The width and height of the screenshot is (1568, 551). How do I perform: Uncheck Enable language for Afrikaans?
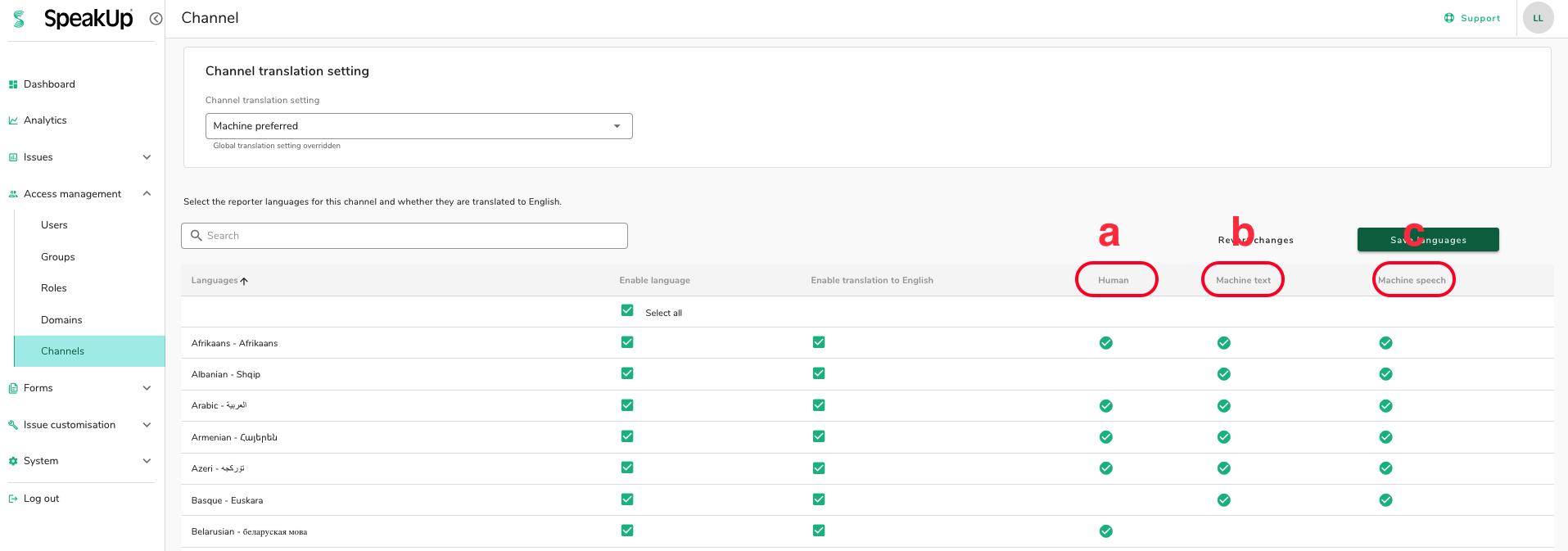[x=627, y=342]
